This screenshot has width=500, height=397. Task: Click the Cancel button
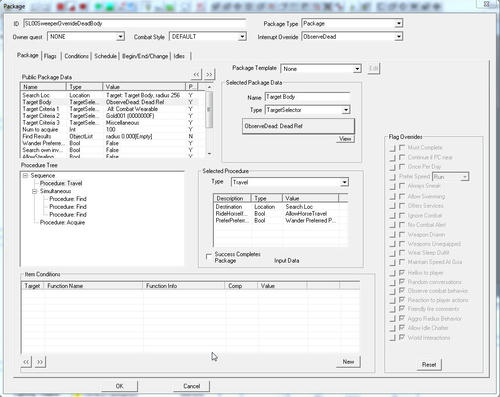click(x=192, y=386)
